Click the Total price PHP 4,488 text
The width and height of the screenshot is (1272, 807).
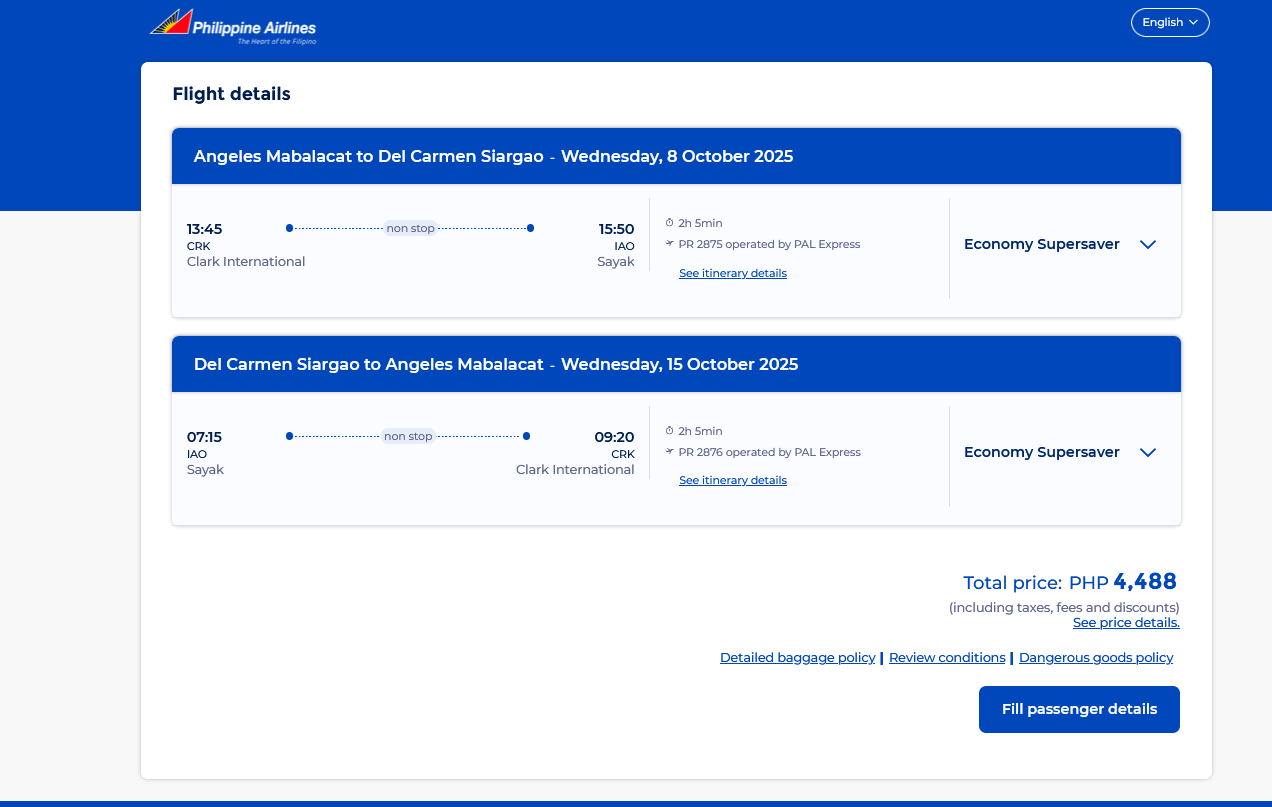click(x=1070, y=582)
